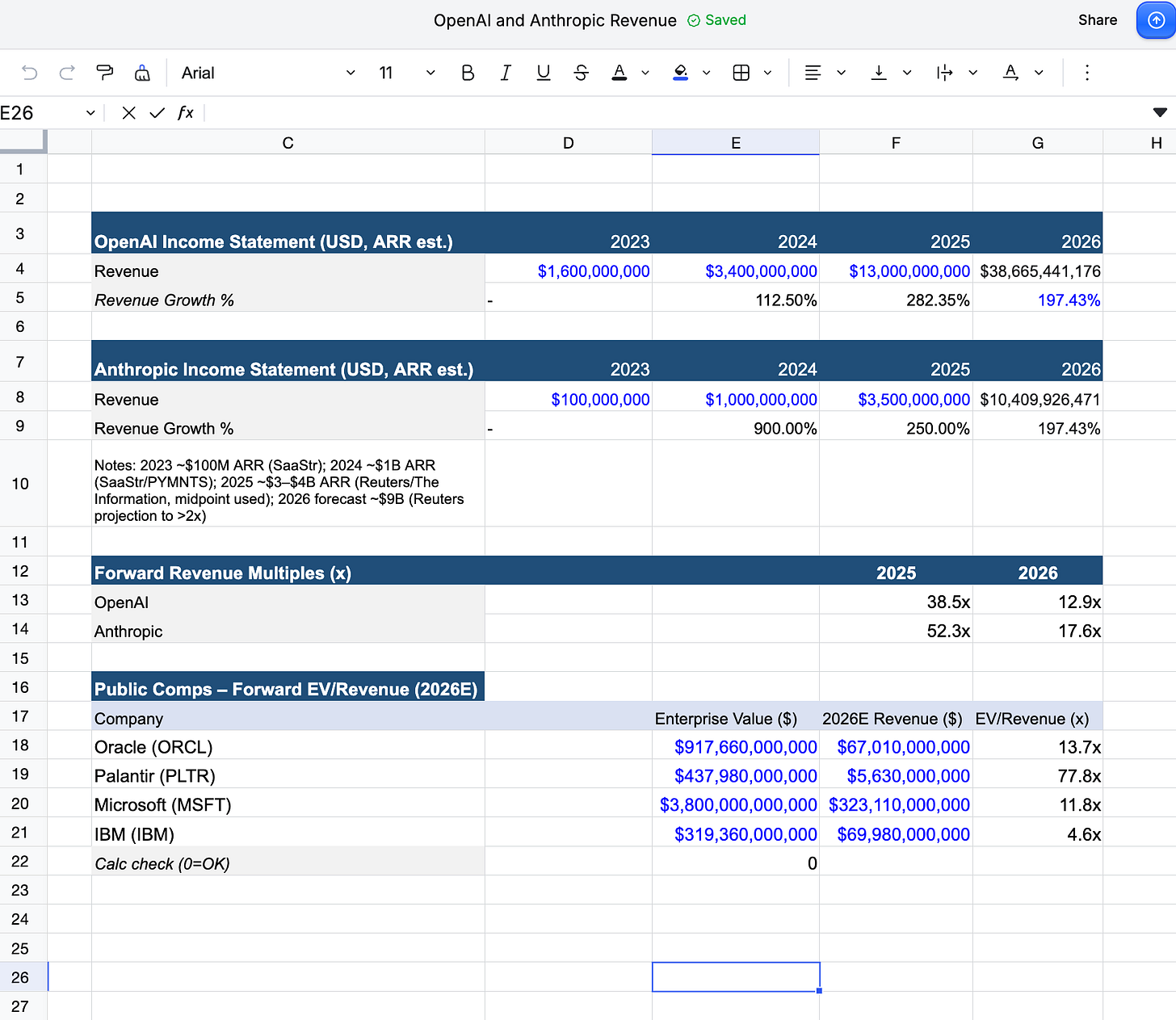
Task: Select column D header
Action: (x=568, y=143)
